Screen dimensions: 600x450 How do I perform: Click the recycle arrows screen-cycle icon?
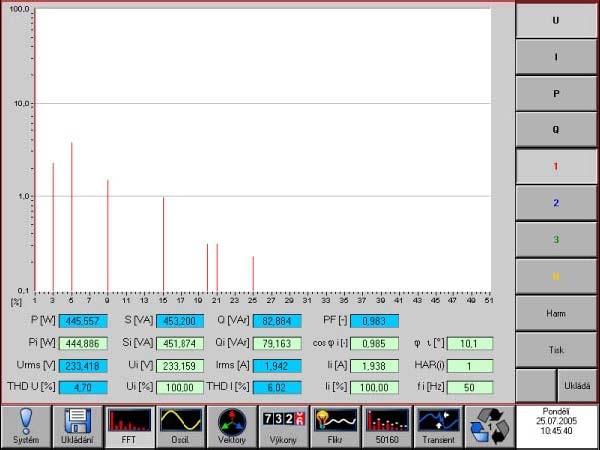point(490,427)
